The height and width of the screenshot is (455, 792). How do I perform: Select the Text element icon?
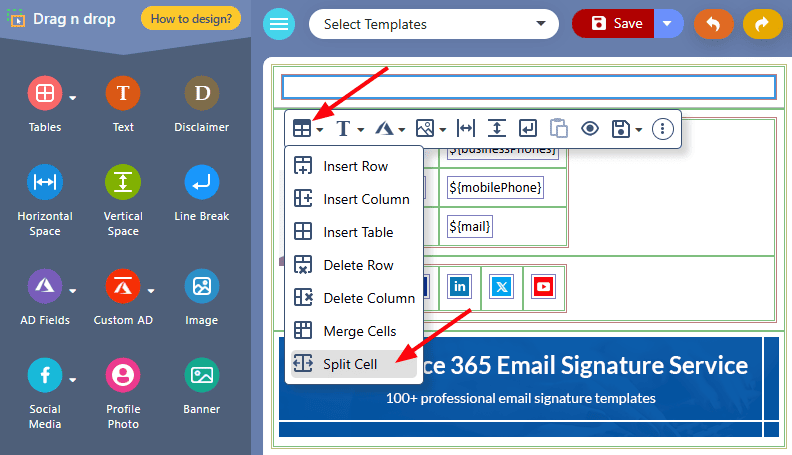(x=123, y=93)
